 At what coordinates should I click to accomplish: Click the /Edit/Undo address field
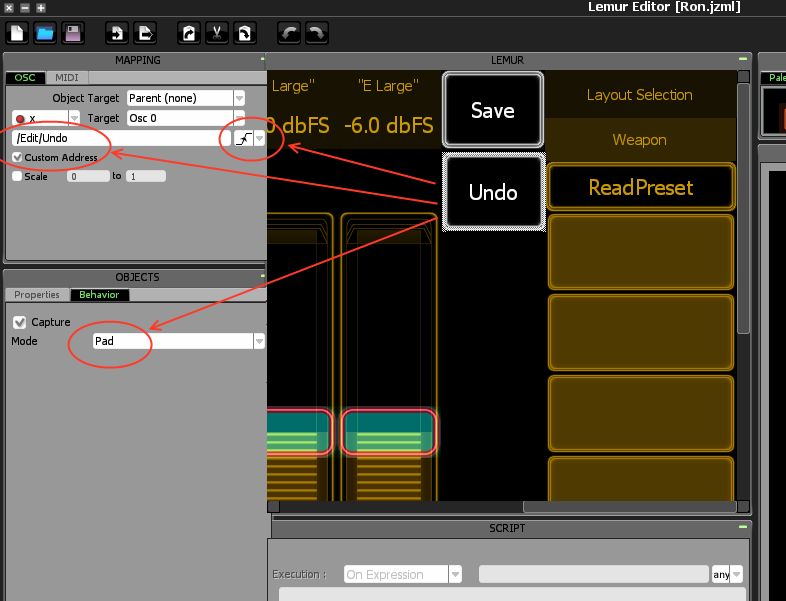tap(121, 138)
